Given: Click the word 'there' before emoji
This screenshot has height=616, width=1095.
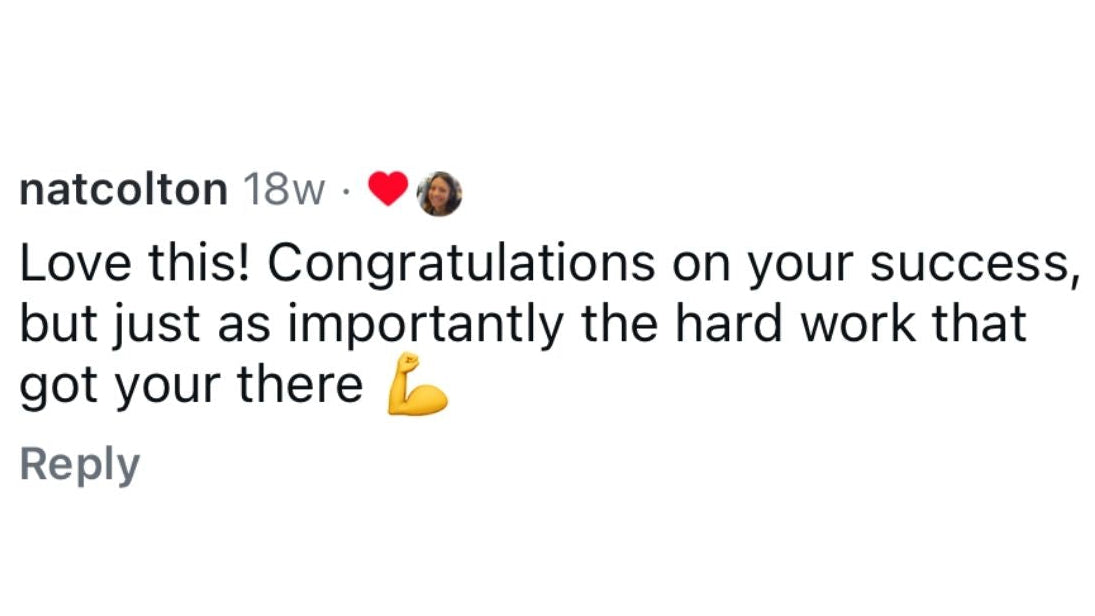Looking at the screenshot, I should [300, 385].
